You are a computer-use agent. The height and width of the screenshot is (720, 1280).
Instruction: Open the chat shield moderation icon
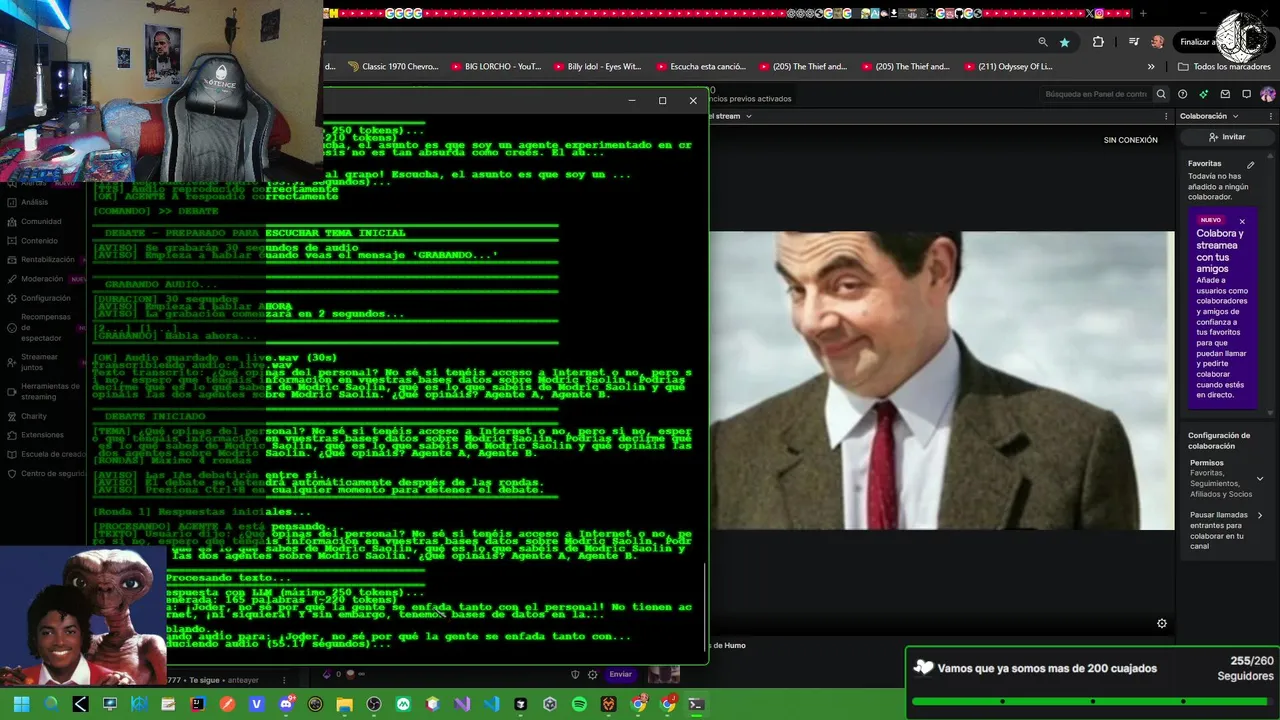pos(574,674)
